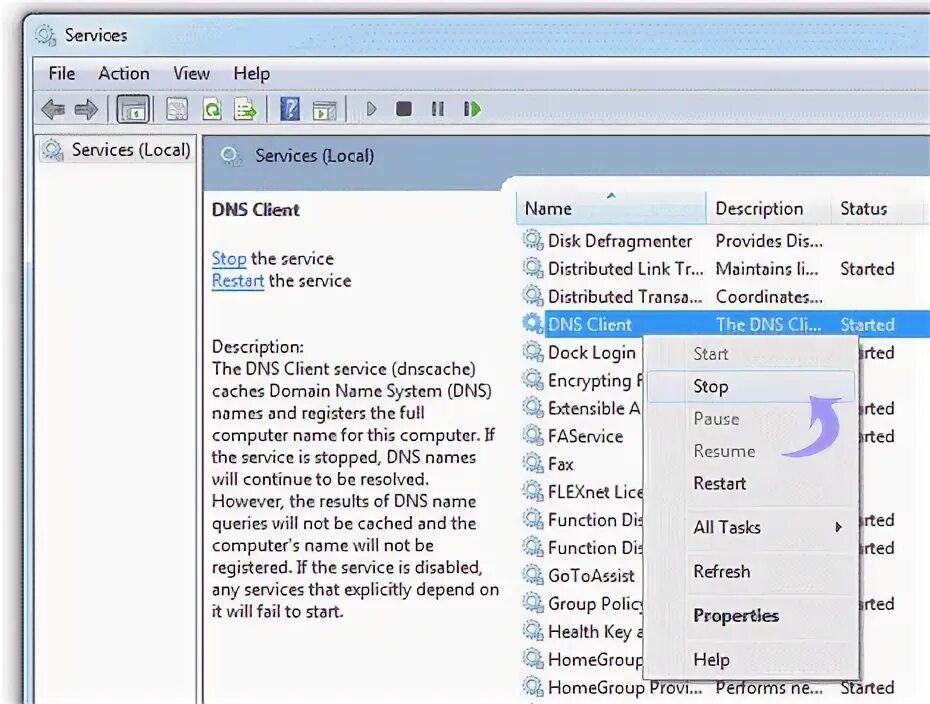Open the View menu

(191, 74)
